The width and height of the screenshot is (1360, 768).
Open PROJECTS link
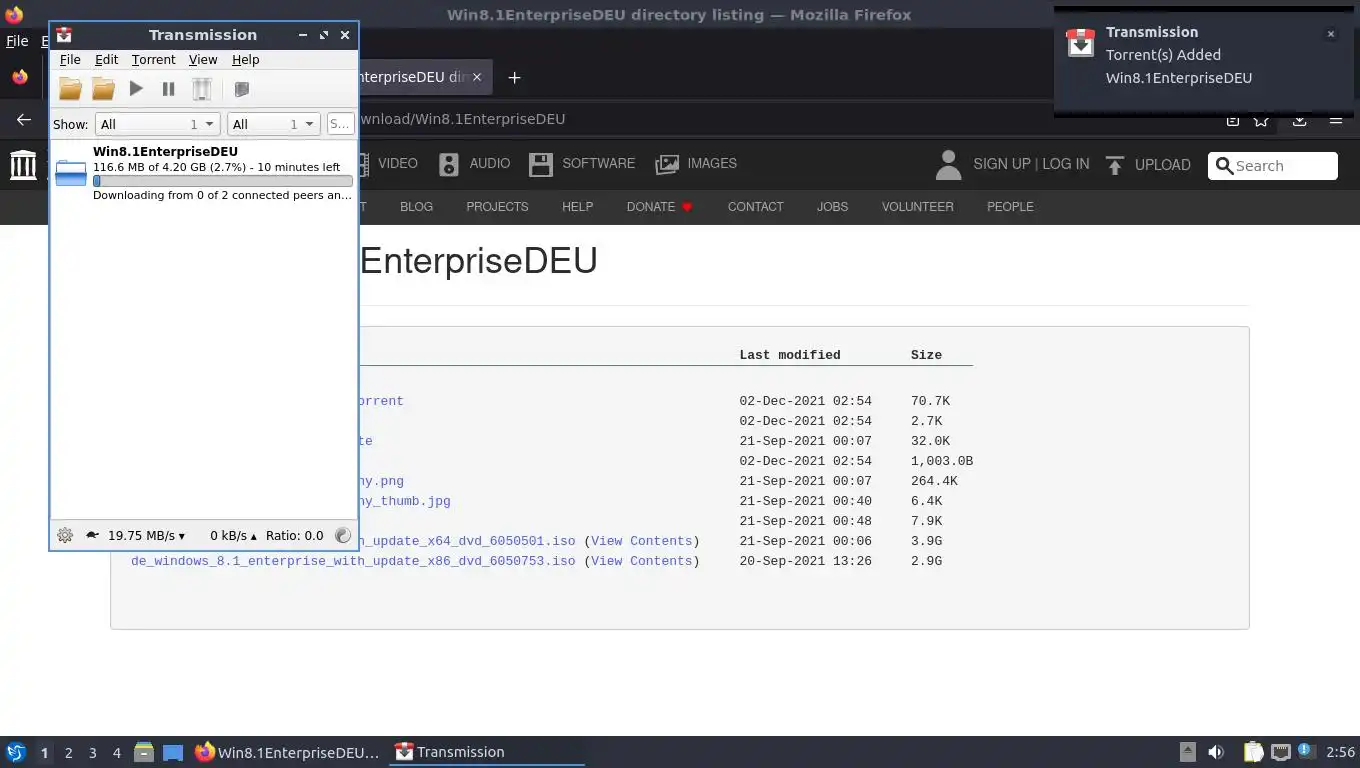click(x=497, y=207)
